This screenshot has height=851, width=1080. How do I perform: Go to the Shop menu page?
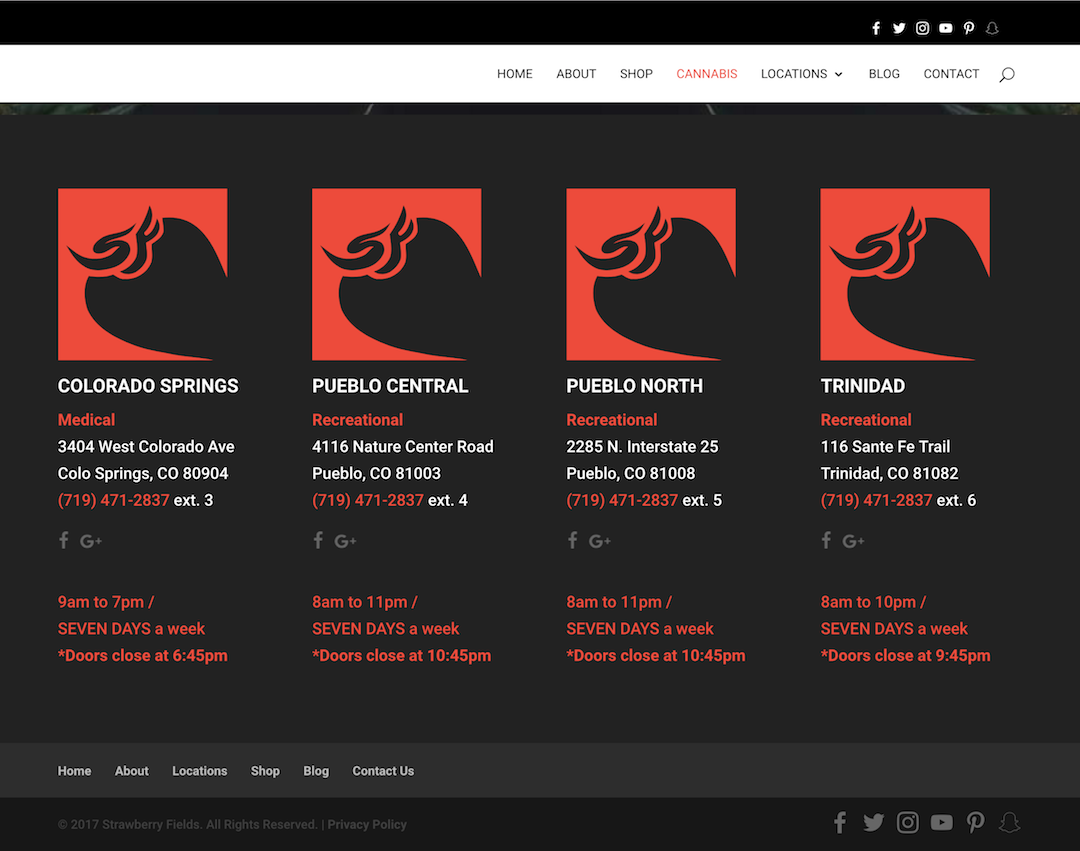[636, 74]
